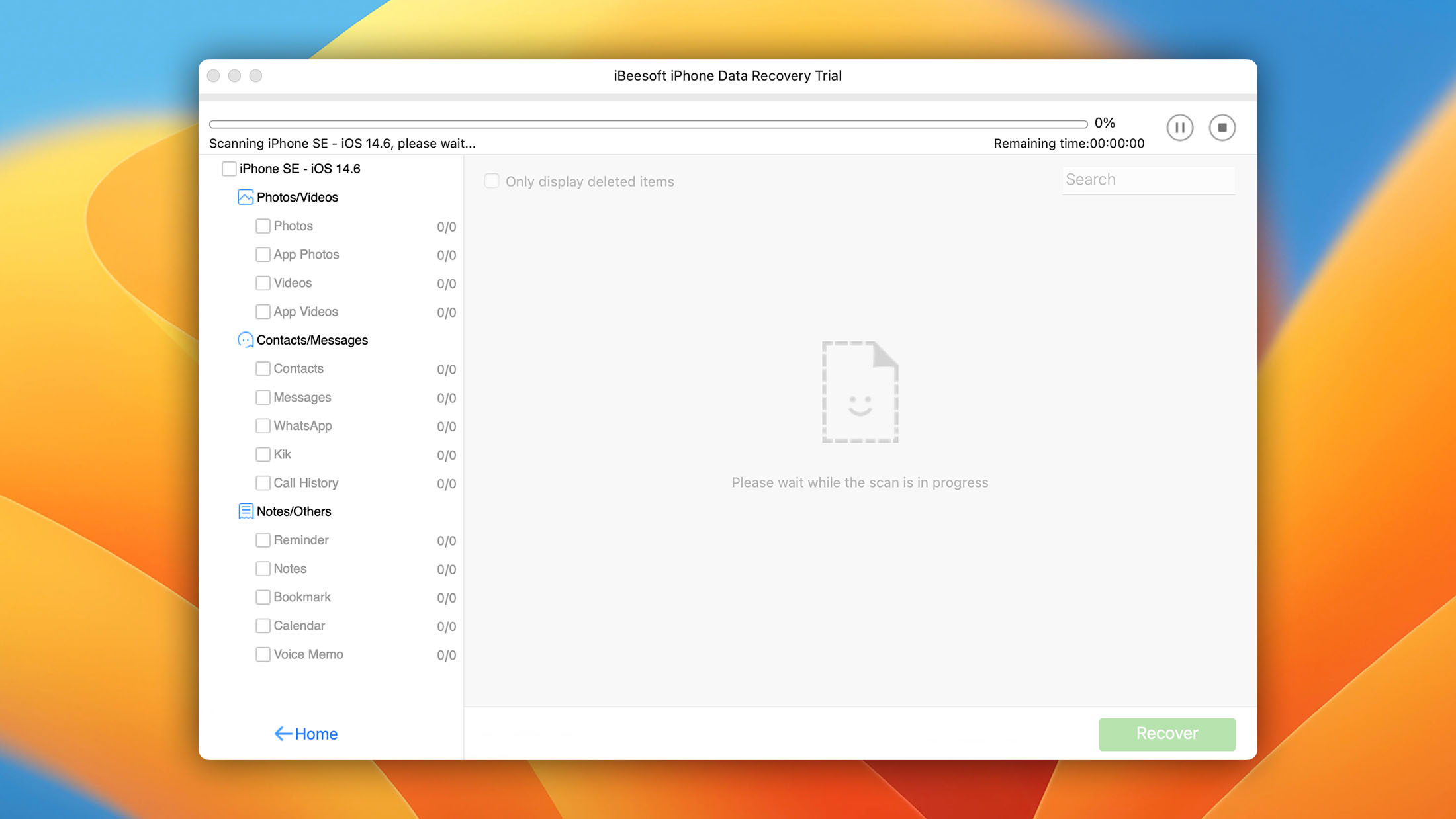This screenshot has height=819, width=1456.
Task: Click the back arrow next to Home
Action: [x=283, y=734]
